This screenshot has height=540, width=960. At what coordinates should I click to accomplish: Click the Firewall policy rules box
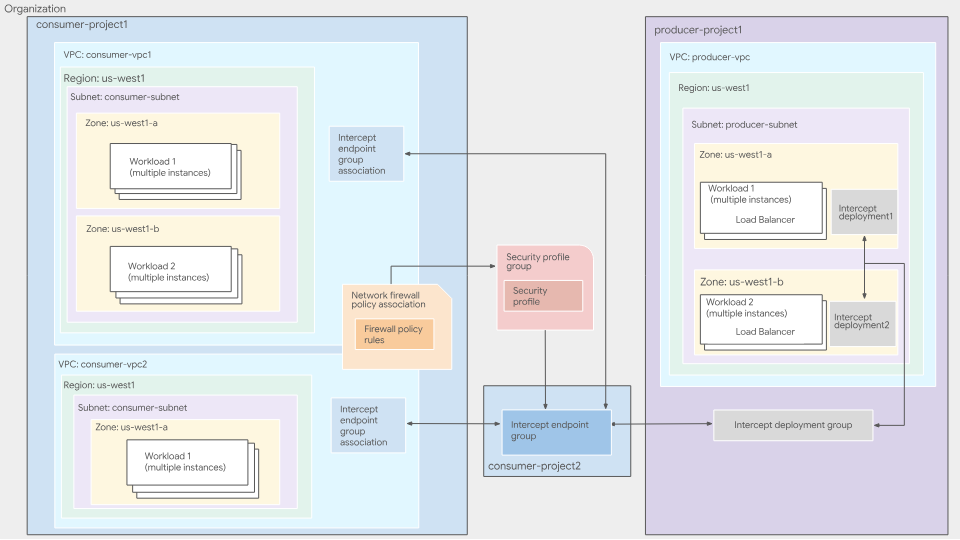pos(394,334)
